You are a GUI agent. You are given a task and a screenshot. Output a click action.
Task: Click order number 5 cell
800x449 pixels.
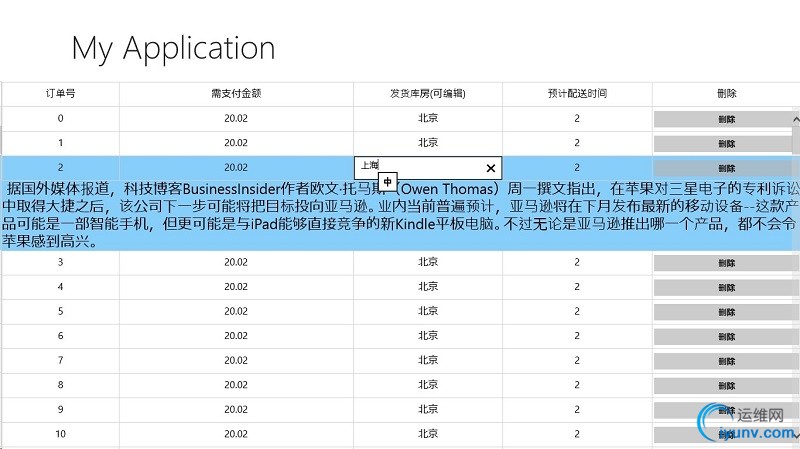61,311
